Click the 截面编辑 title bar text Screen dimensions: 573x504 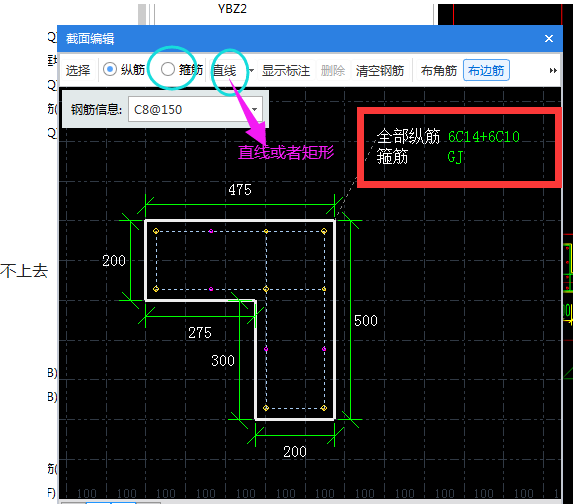point(90,38)
